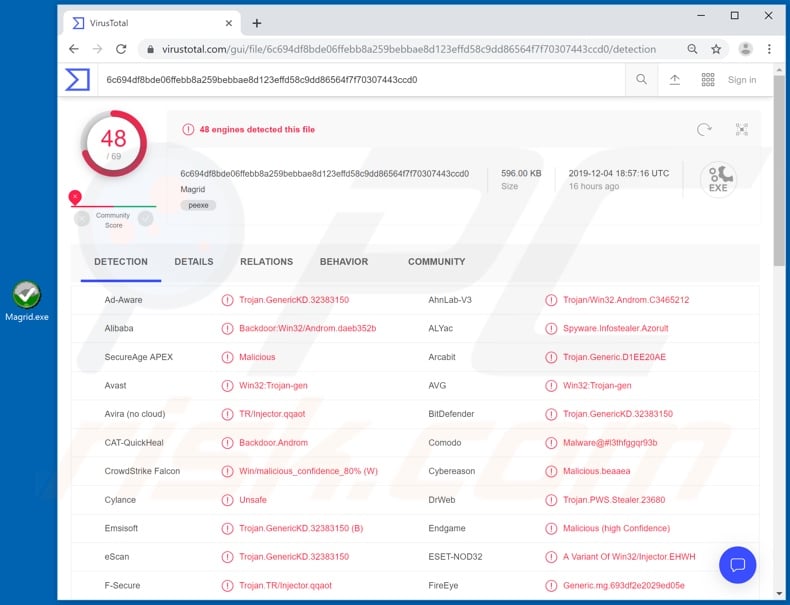790x605 pixels.
Task: Click the community score upvote check button
Action: pos(146,219)
